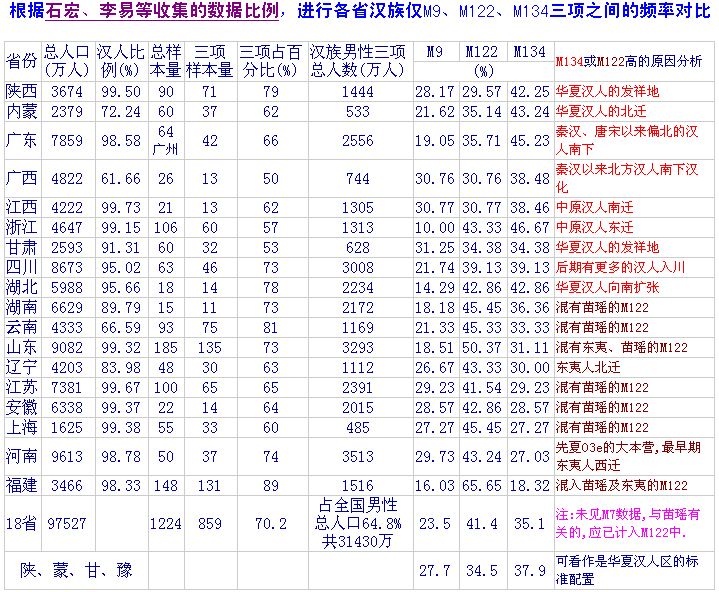Select 广东 sample cell 64 广州
Image resolution: width=719 pixels, height=592 pixels.
[166, 140]
